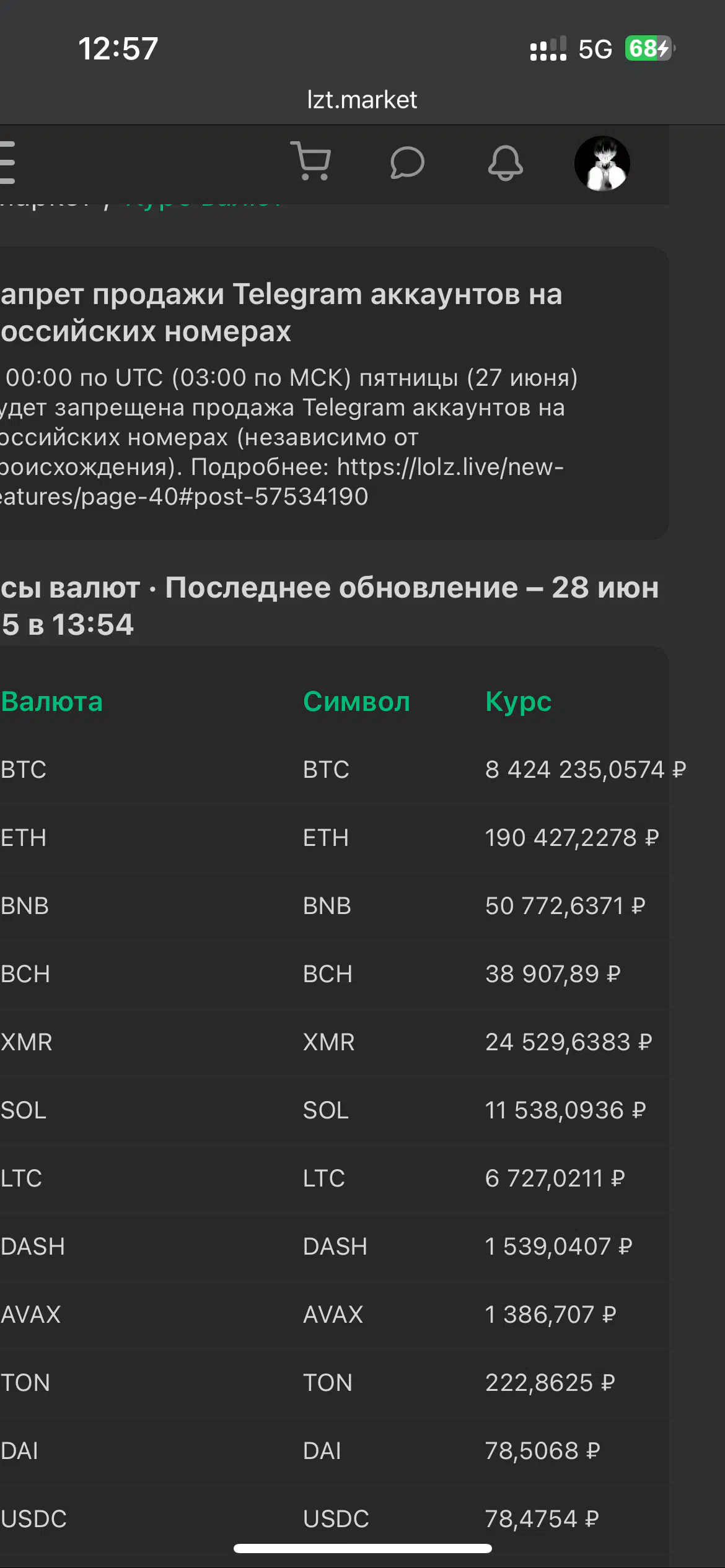Tap the lzt.market address bar
The width and height of the screenshot is (725, 1568).
(x=362, y=100)
